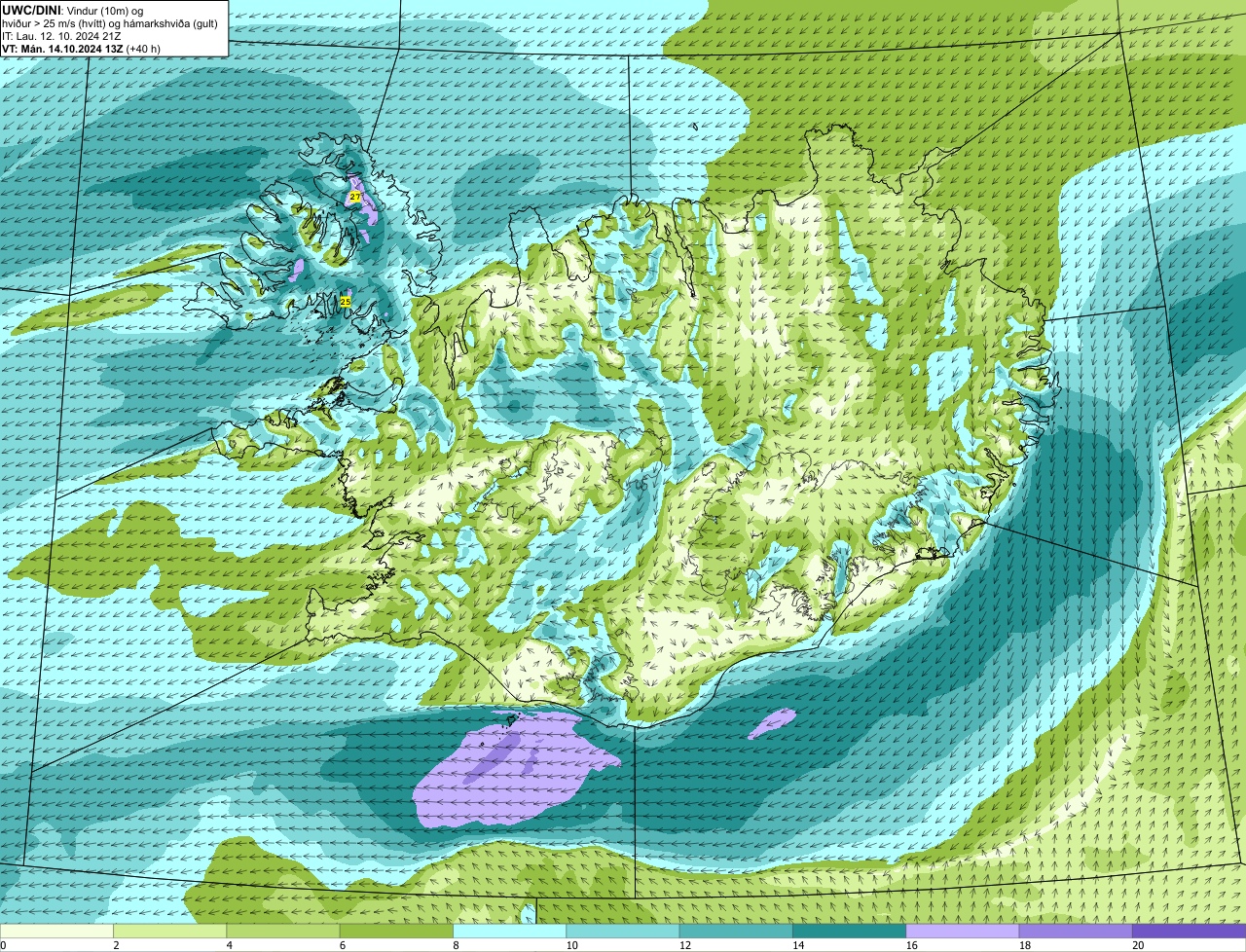The height and width of the screenshot is (952, 1246).
Task: Click the 'IT: Lau. 12. 10. 2024 21Z' line
Action: [61, 35]
